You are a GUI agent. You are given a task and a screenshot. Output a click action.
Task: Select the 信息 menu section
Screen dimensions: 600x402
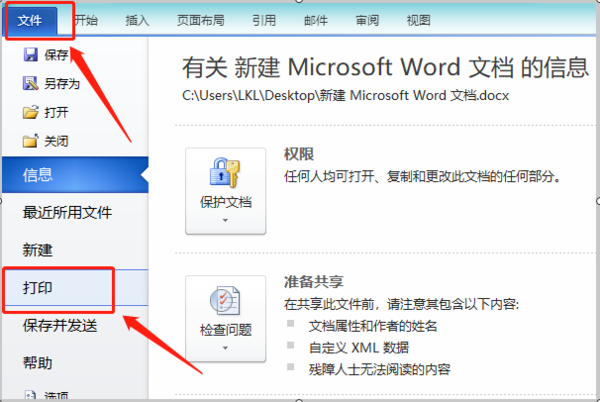coord(75,174)
